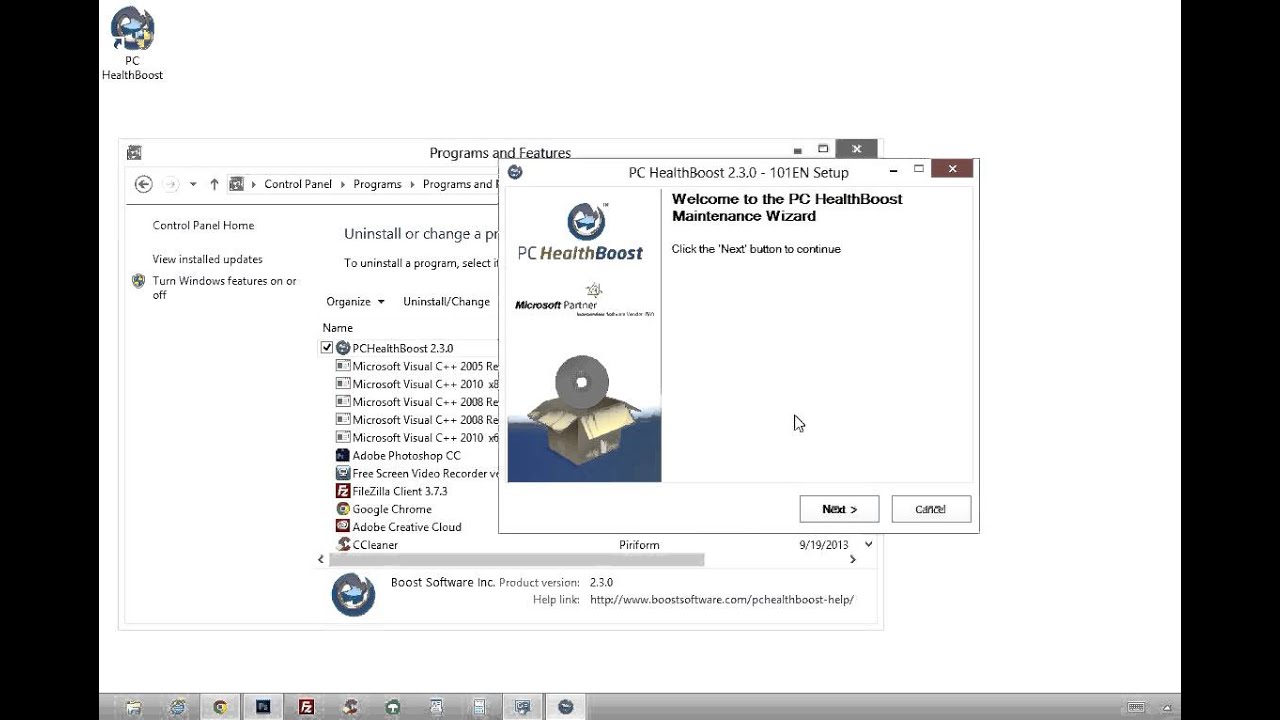Minimize the PC HealthBoost Setup window

tap(893, 171)
